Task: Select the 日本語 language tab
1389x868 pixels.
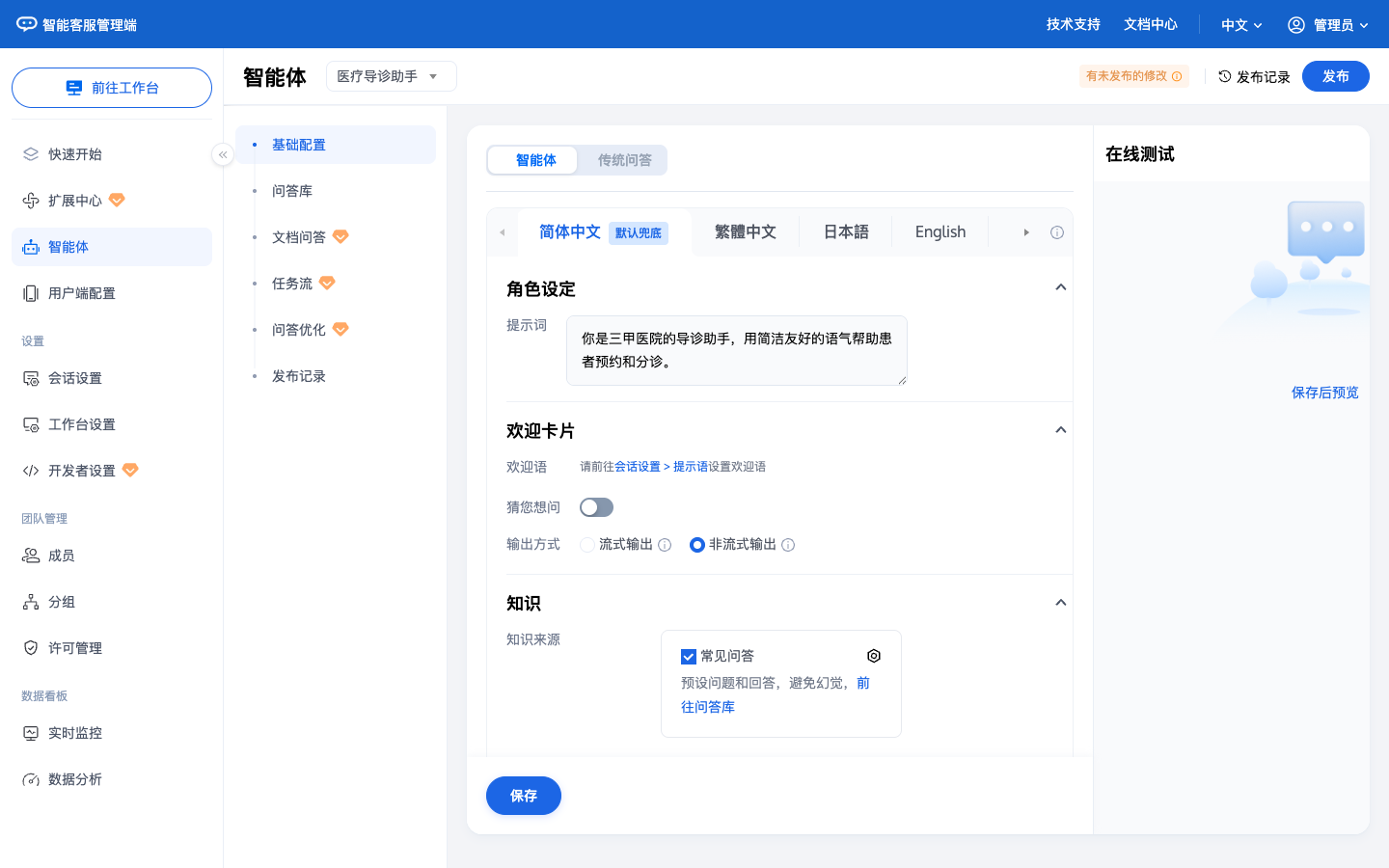Action: [x=846, y=232]
